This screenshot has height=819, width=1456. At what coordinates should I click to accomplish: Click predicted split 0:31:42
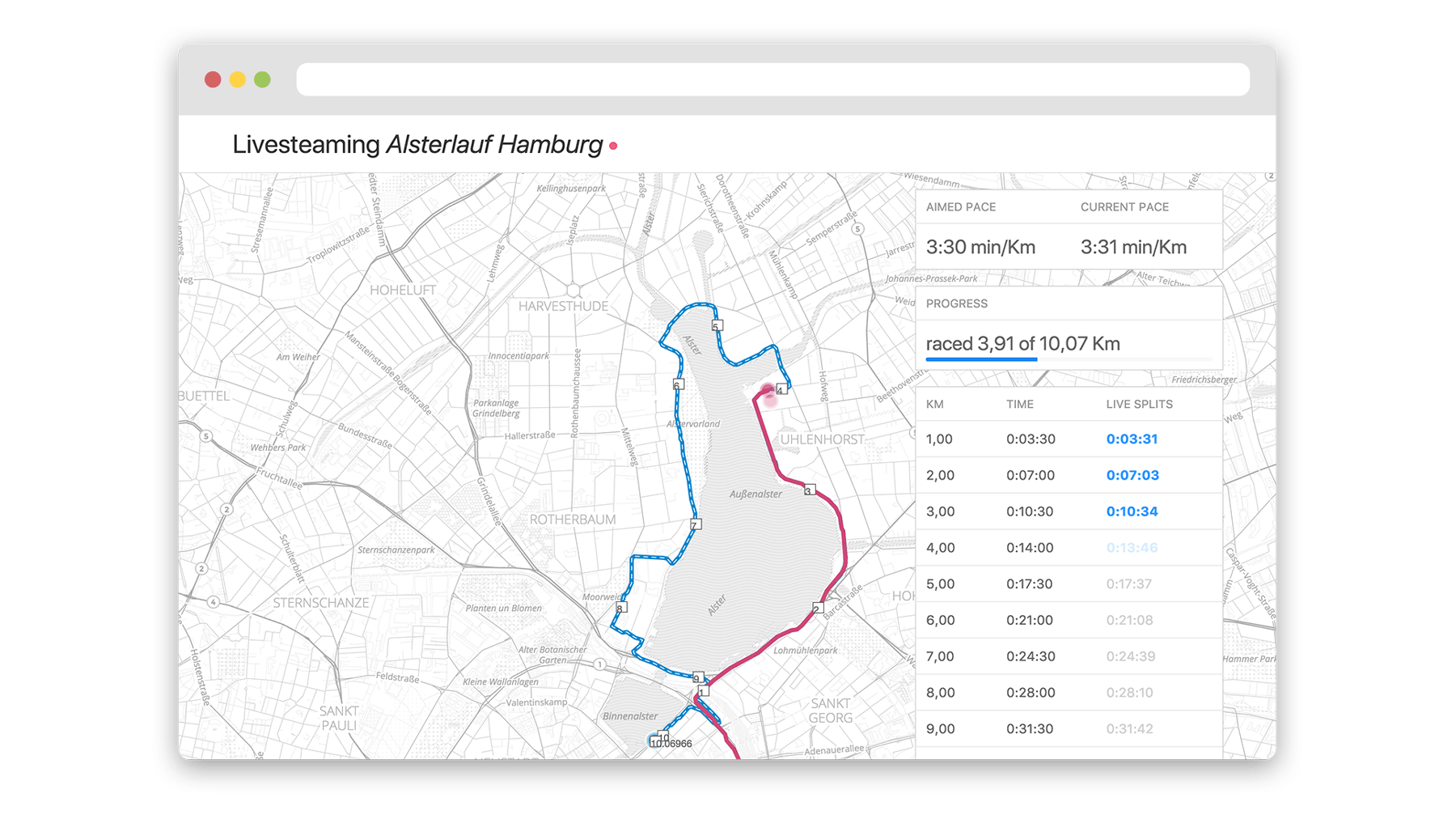[1129, 728]
